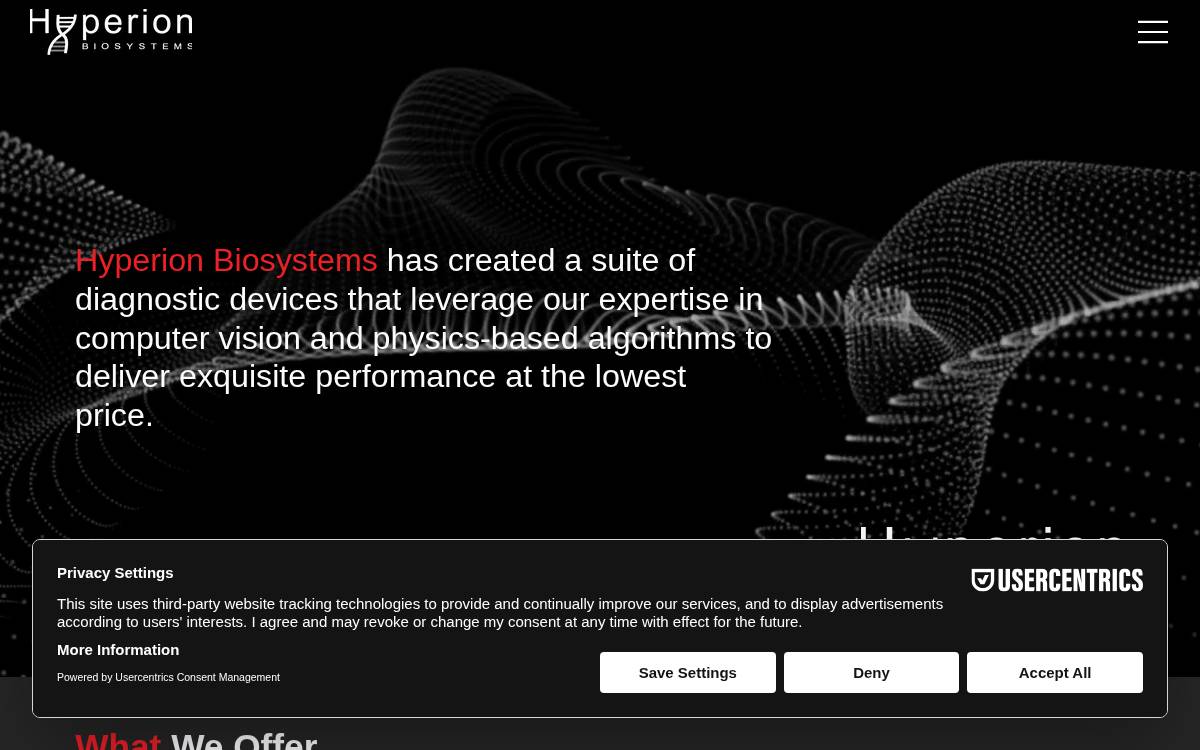Click the Deny button
The height and width of the screenshot is (750, 1200).
[871, 673]
